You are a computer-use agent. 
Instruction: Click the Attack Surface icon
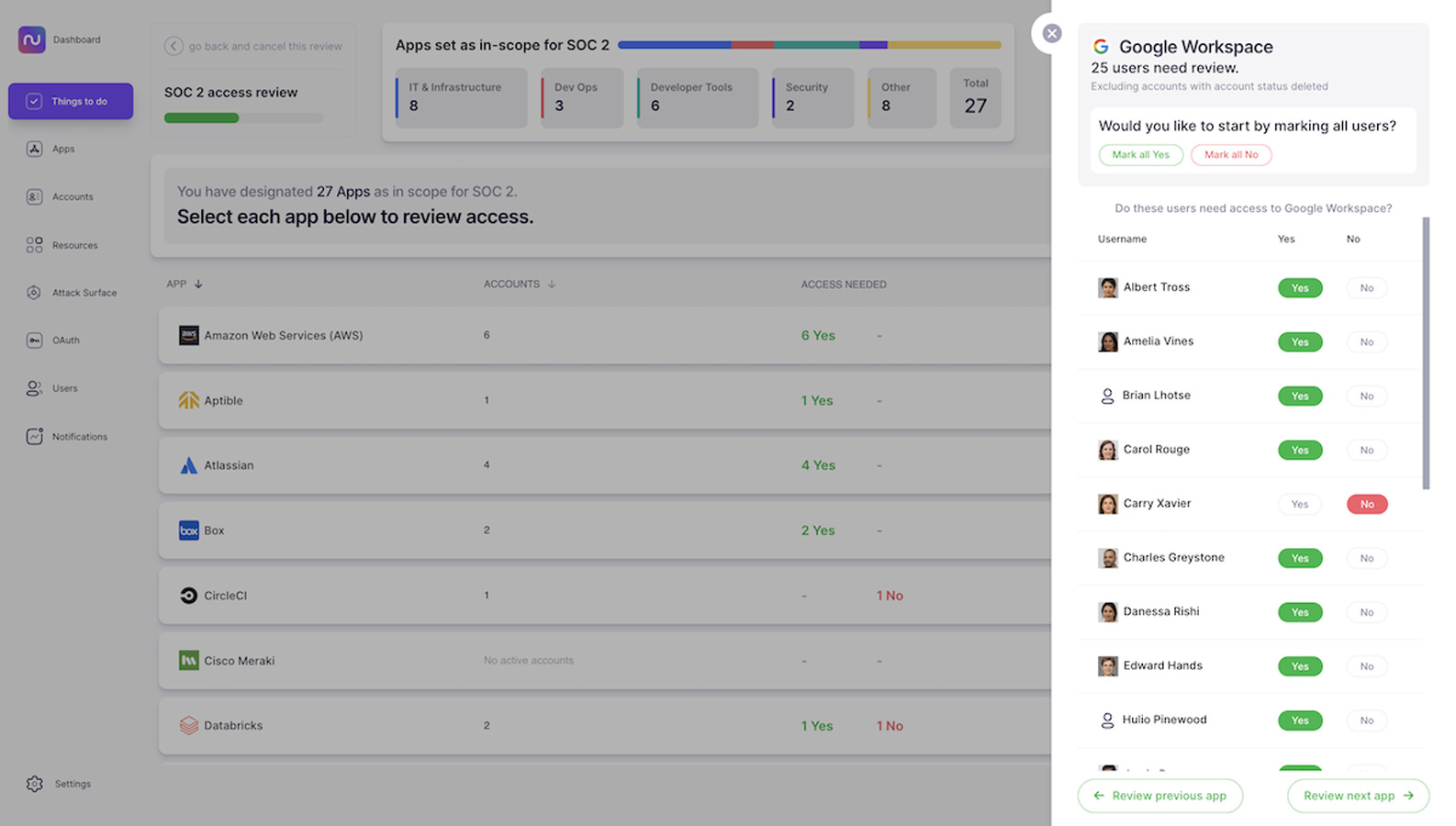coord(34,293)
